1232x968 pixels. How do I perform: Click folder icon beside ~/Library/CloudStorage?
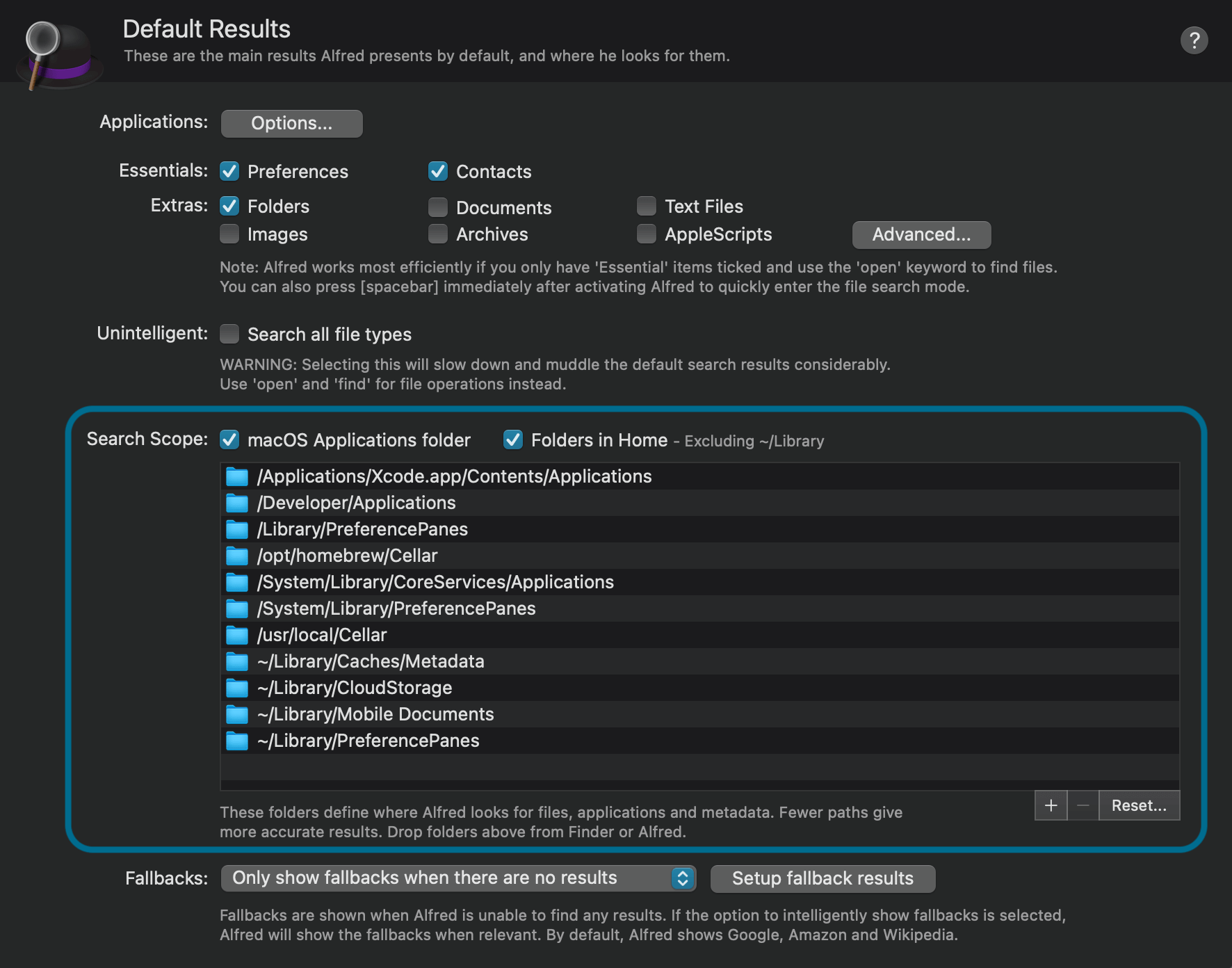tap(237, 688)
